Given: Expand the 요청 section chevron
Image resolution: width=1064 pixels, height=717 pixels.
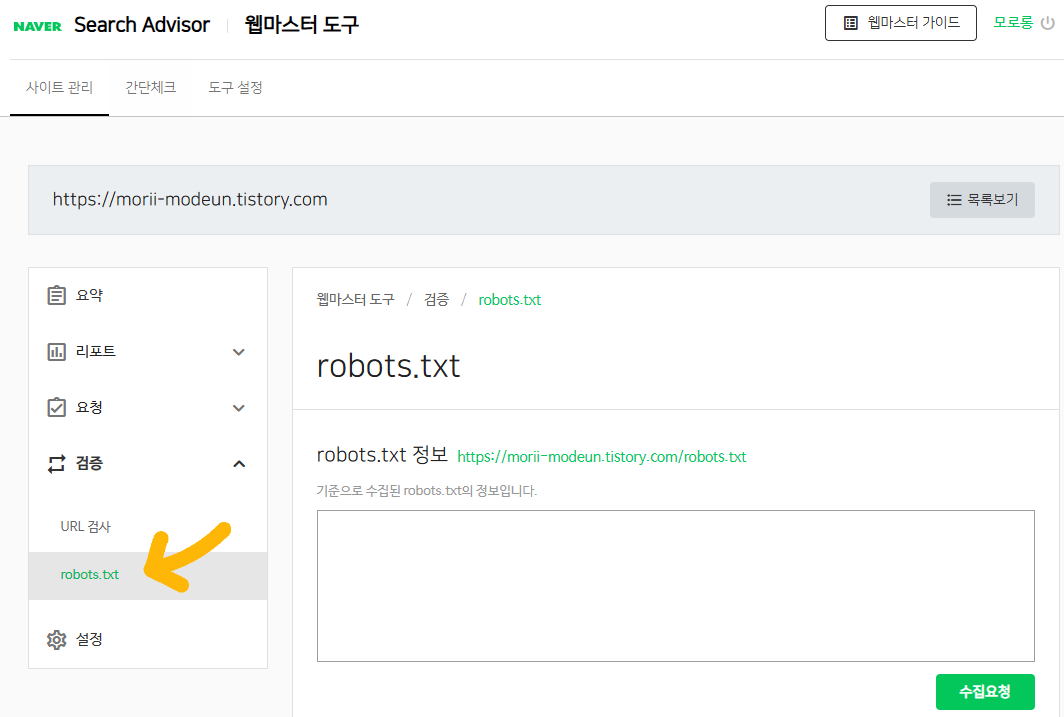Looking at the screenshot, I should (x=239, y=408).
